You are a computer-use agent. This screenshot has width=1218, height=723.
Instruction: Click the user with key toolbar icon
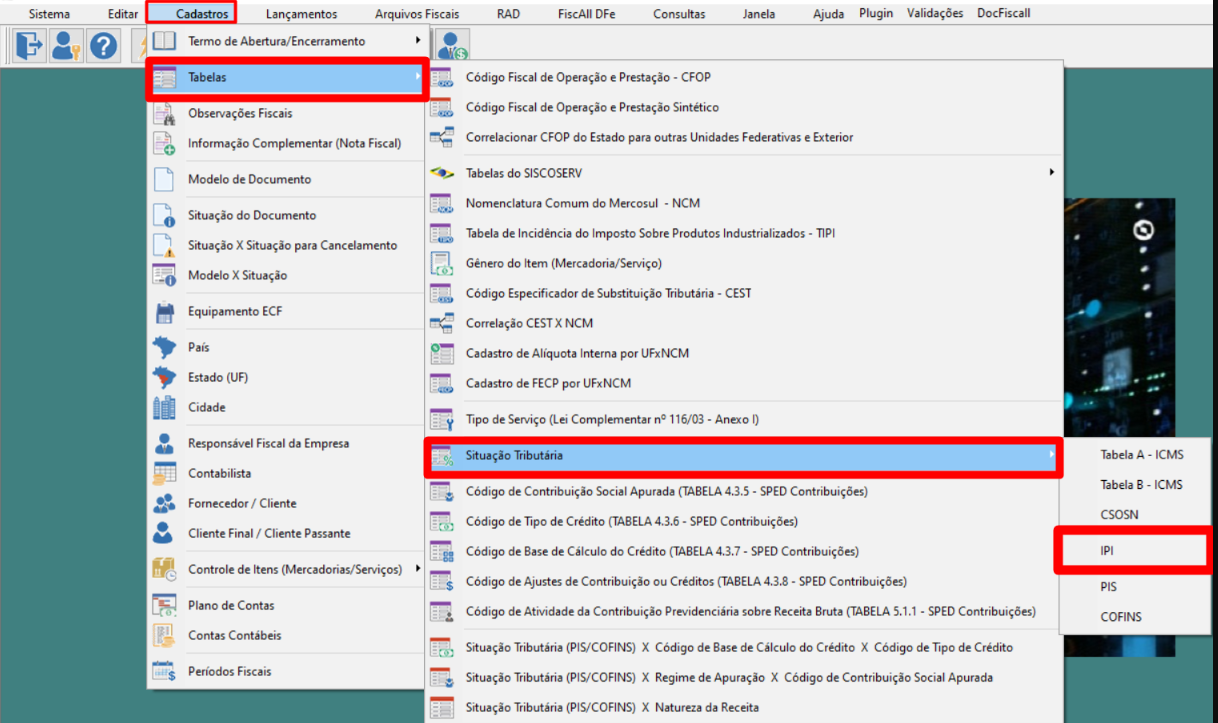click(x=65, y=45)
